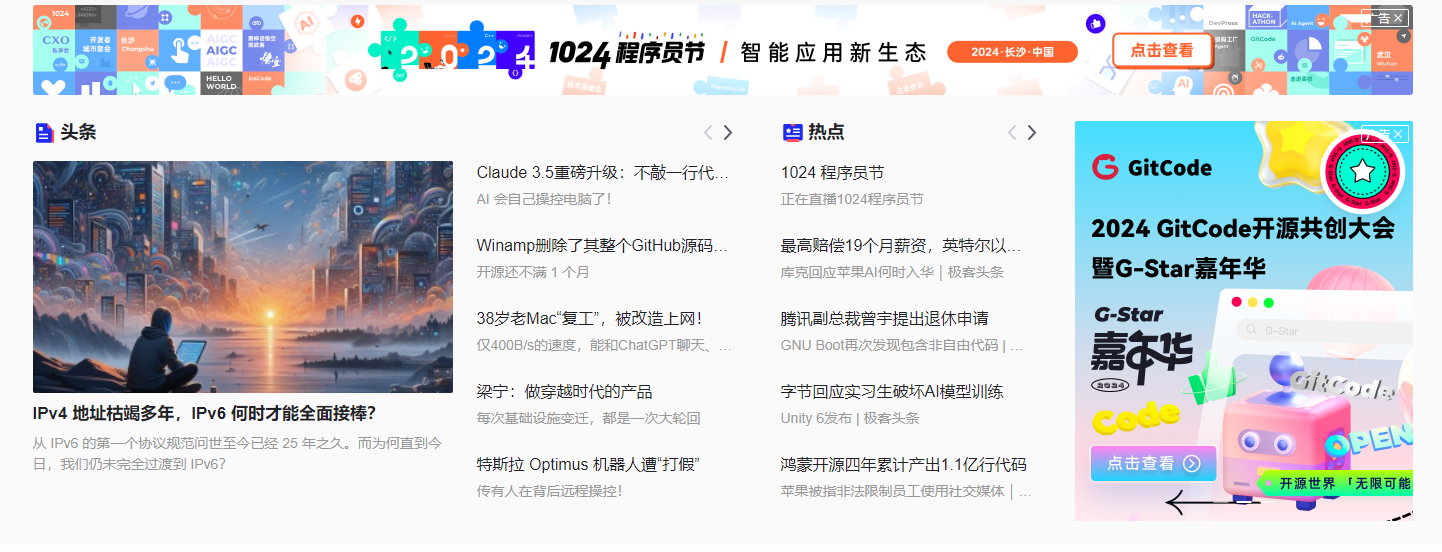Image resolution: width=1442 pixels, height=552 pixels.
Task: Click subtitle 每次基础设施变迁
Action: coord(588,418)
